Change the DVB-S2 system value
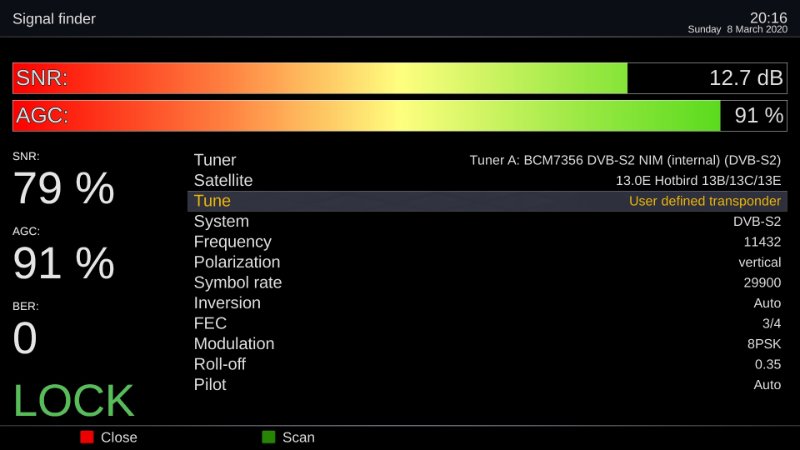 coord(756,221)
